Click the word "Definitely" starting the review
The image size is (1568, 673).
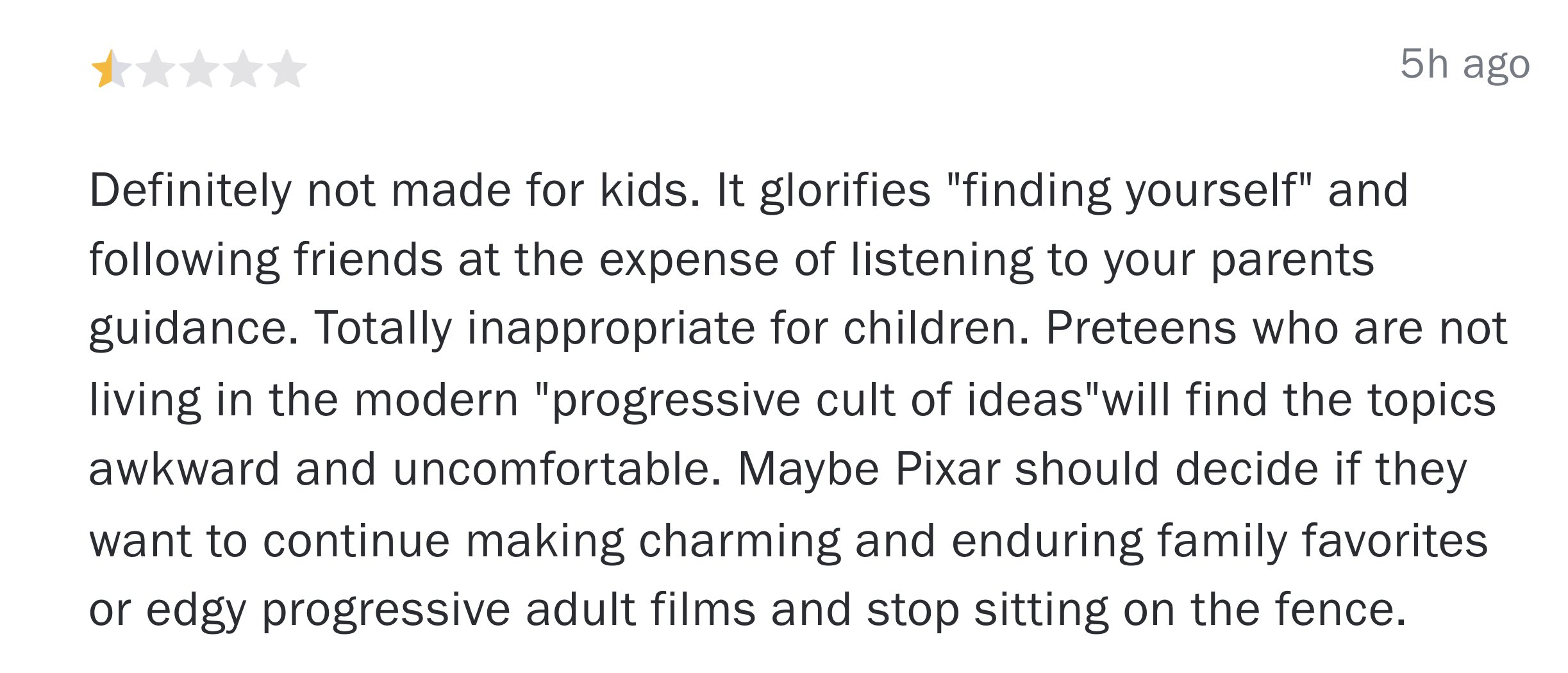pos(190,191)
